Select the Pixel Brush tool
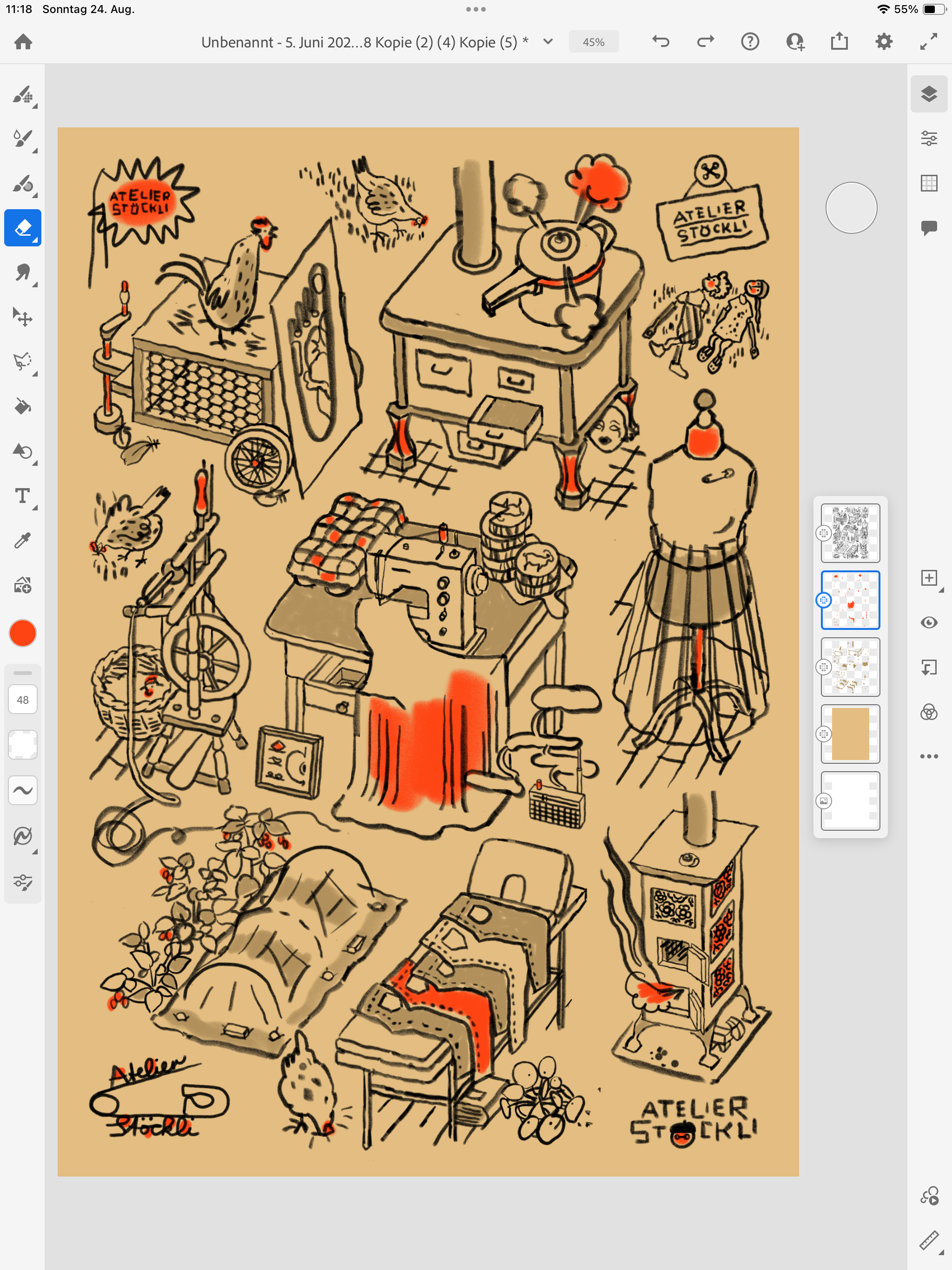This screenshot has height=1270, width=952. 22,94
